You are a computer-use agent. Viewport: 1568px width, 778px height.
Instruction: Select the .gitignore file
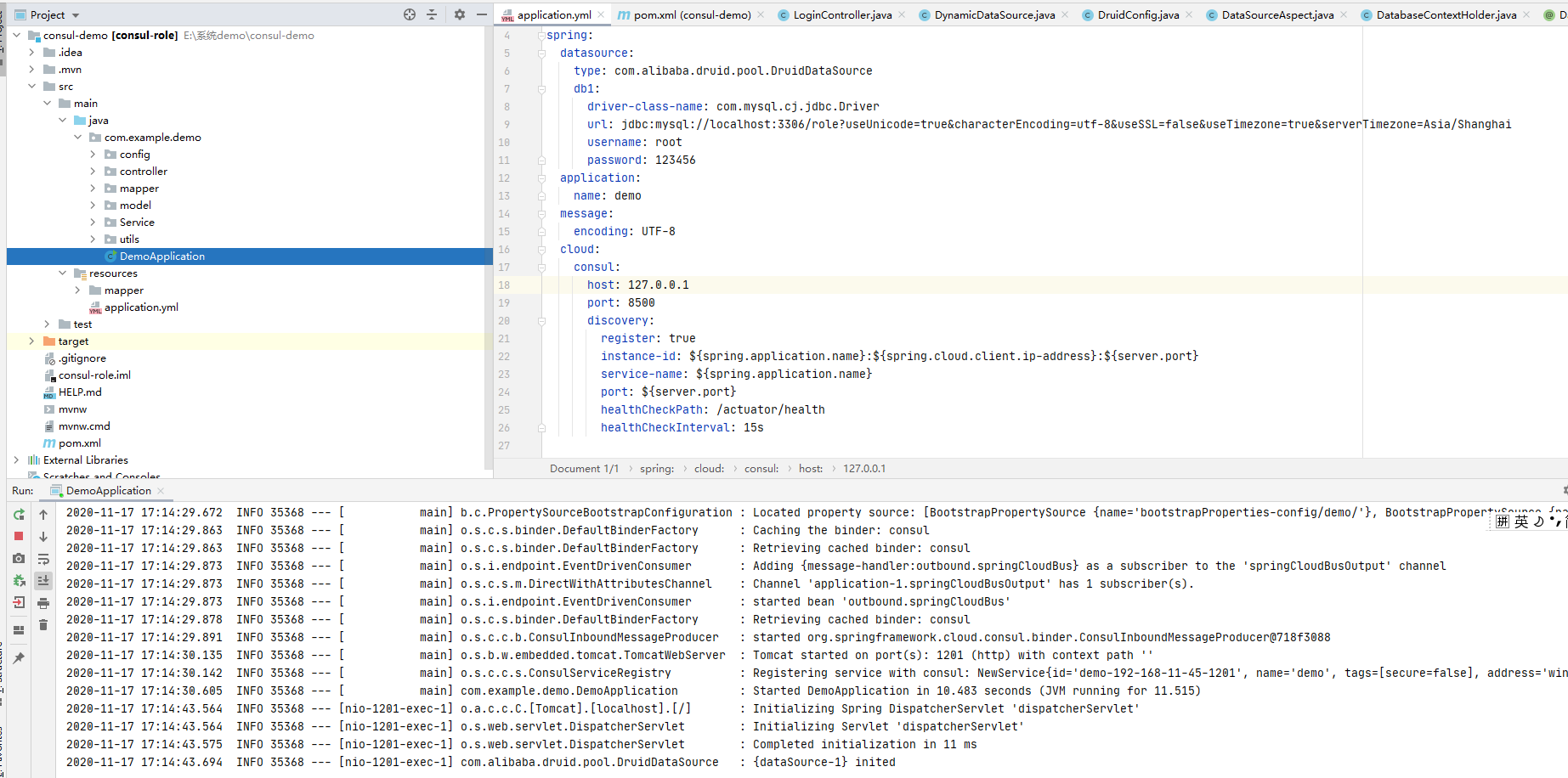pos(82,358)
